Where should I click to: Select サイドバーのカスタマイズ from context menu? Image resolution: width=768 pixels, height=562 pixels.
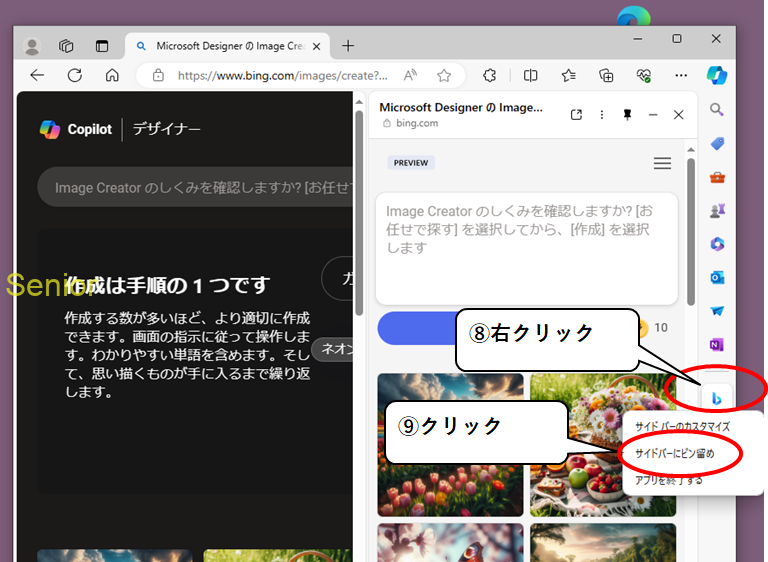pyautogui.click(x=682, y=426)
